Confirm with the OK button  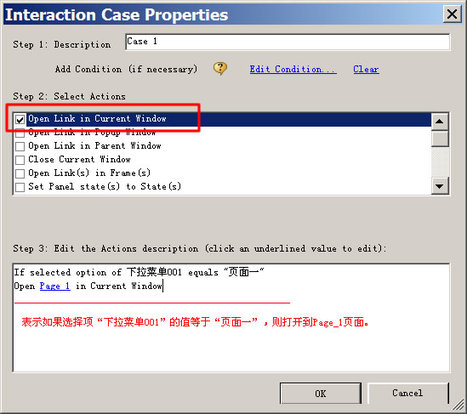pyautogui.click(x=320, y=394)
